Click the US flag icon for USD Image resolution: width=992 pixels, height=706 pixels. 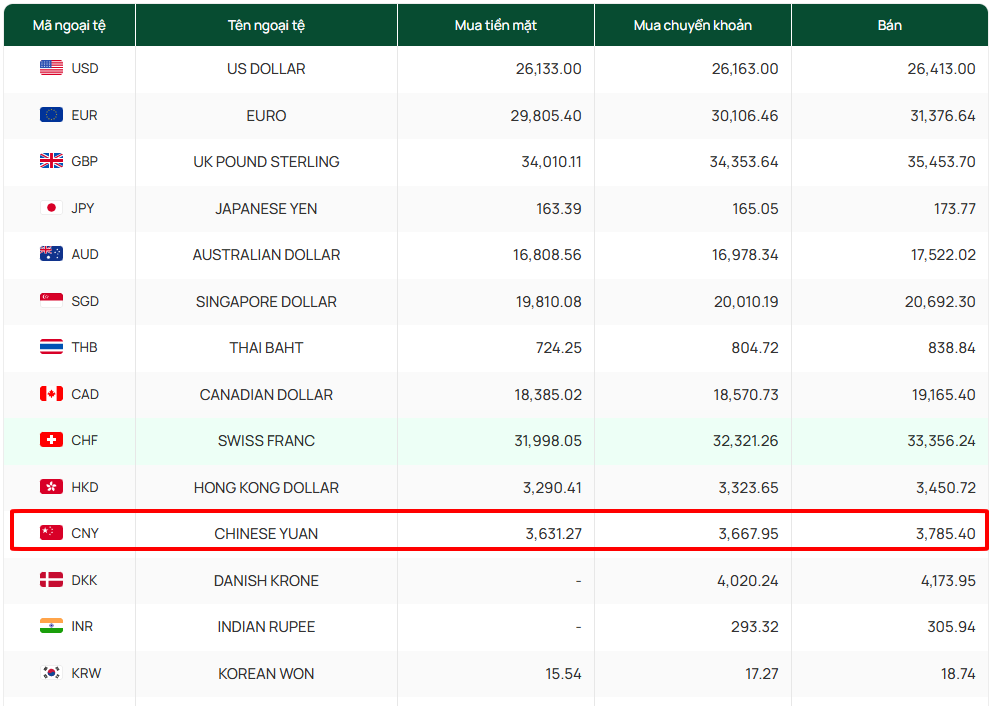coord(51,68)
